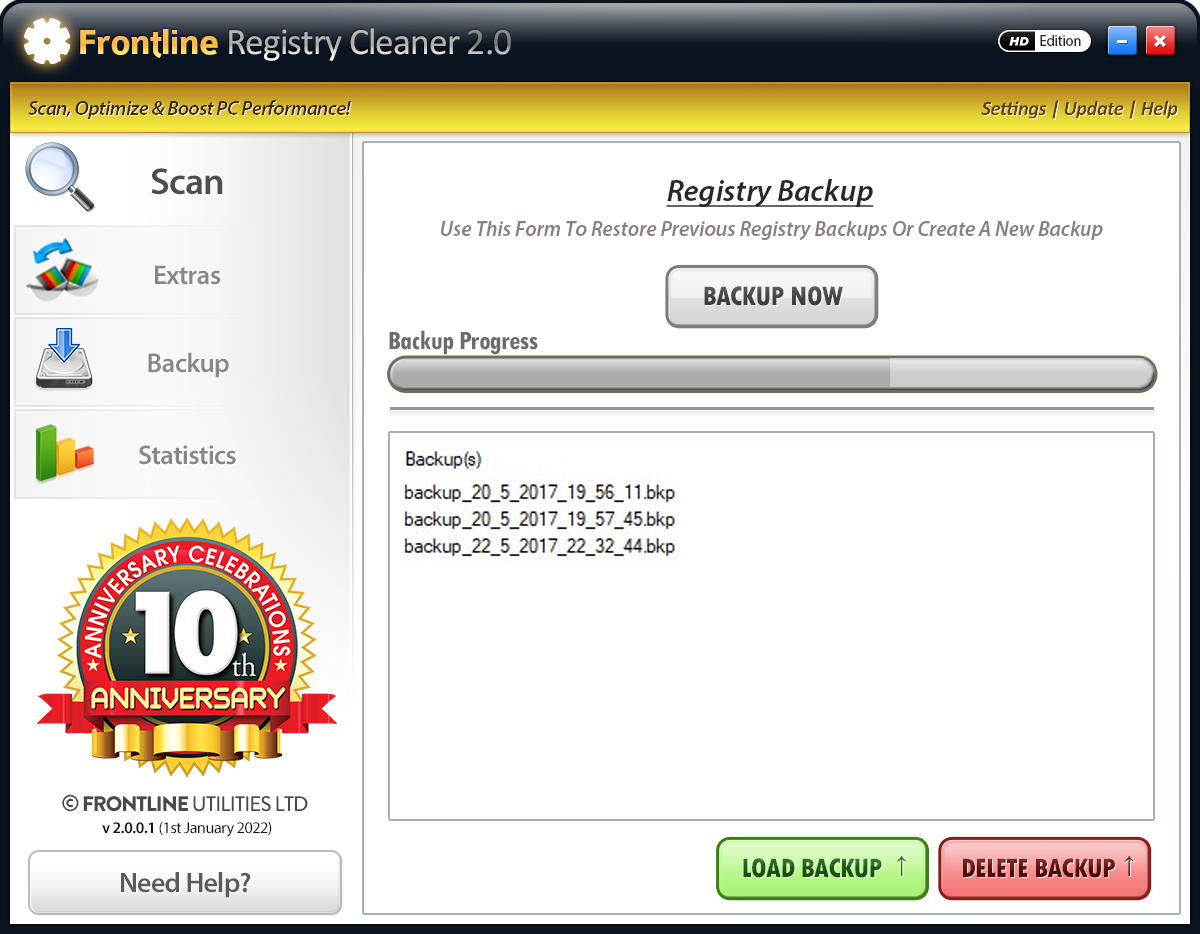Screen dimensions: 1200x934
Task: Click the Backup drive download icon
Action: (63, 361)
